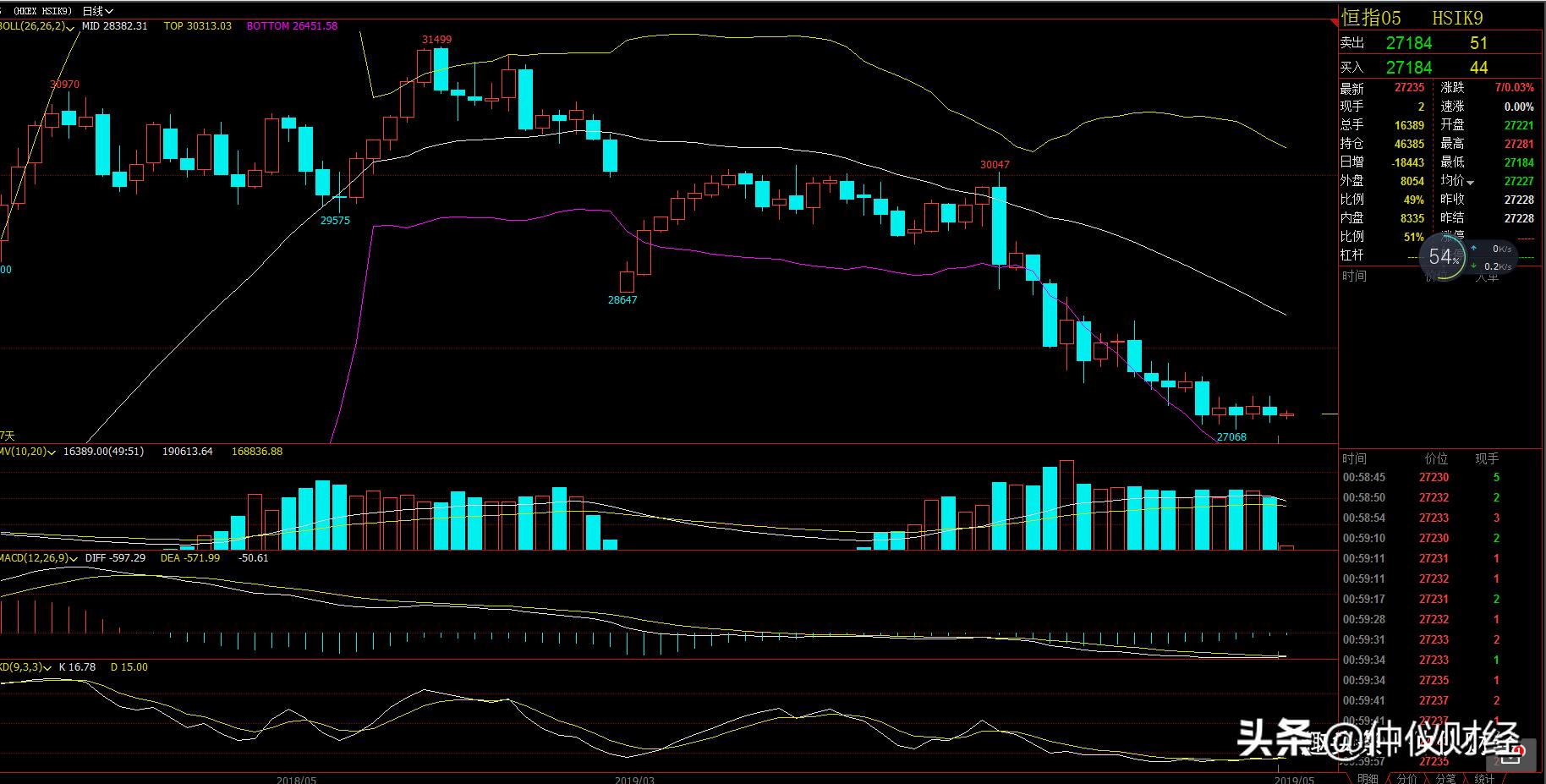Click the 27068 low price label on chart
This screenshot has height=784, width=1546.
1231,437
